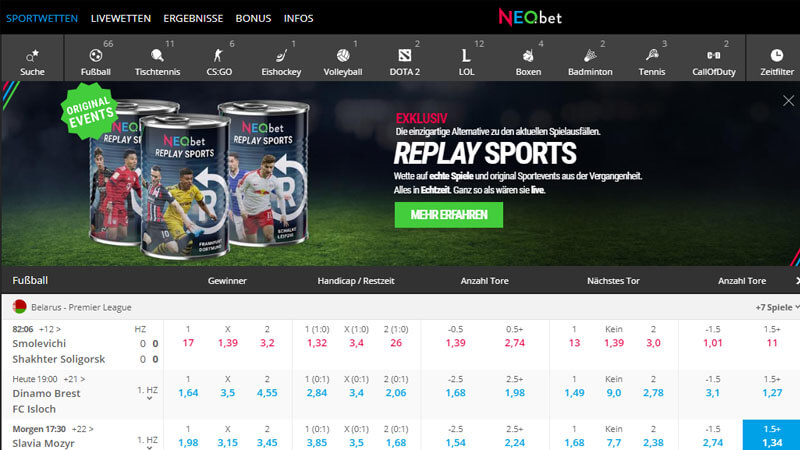
Task: Click the Gewinner column header
Action: pyautogui.click(x=227, y=281)
